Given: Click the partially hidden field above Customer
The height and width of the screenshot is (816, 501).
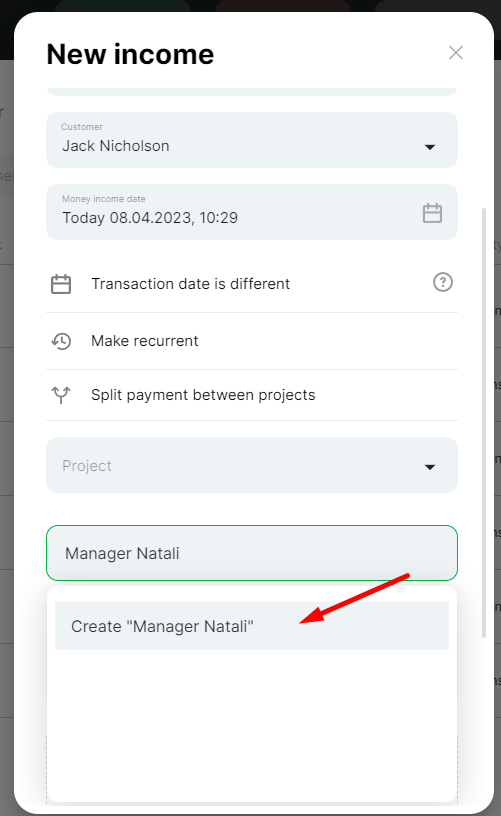Looking at the screenshot, I should pyautogui.click(x=252, y=91).
